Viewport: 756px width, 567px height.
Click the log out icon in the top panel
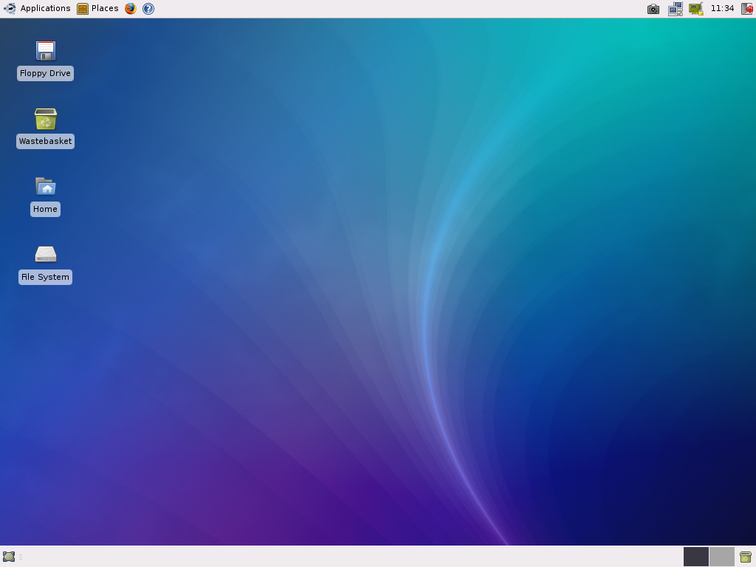point(747,9)
